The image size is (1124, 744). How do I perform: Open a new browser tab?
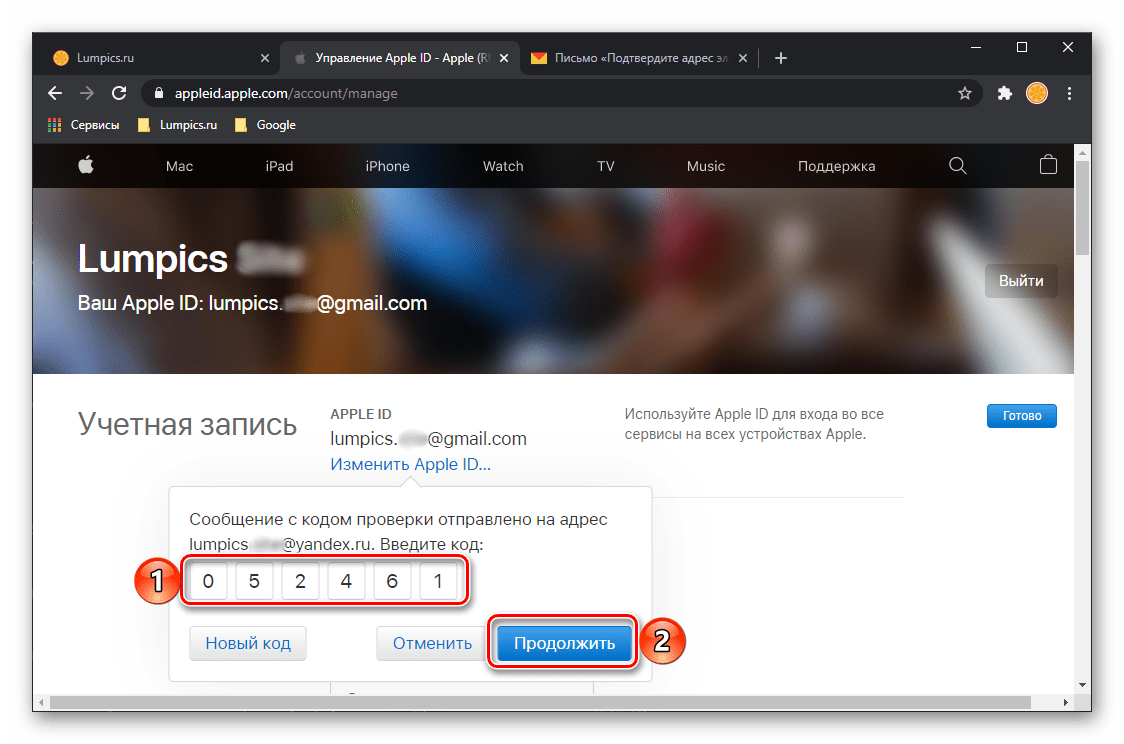pos(781,58)
